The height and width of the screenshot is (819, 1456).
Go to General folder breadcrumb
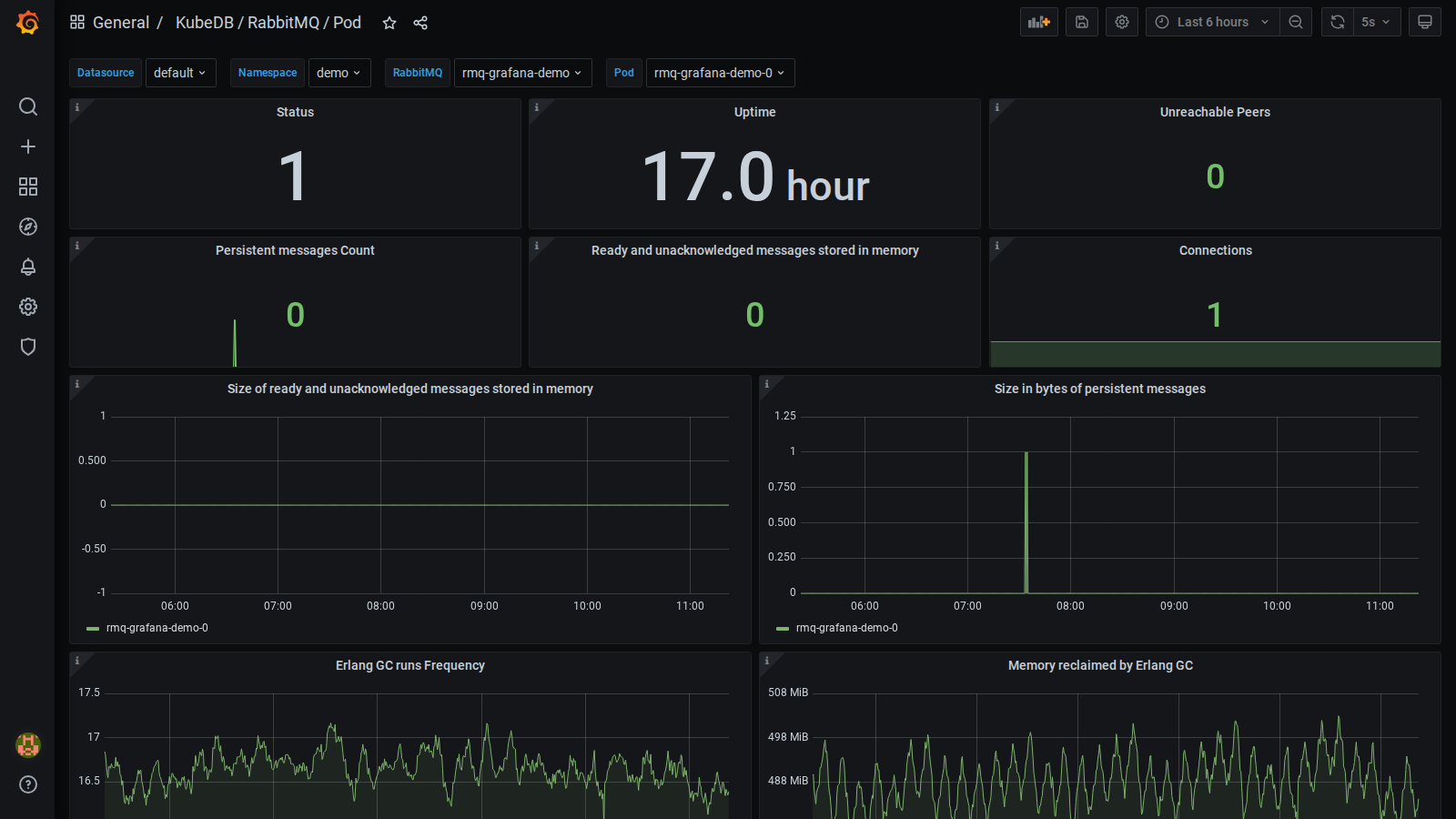121,23
